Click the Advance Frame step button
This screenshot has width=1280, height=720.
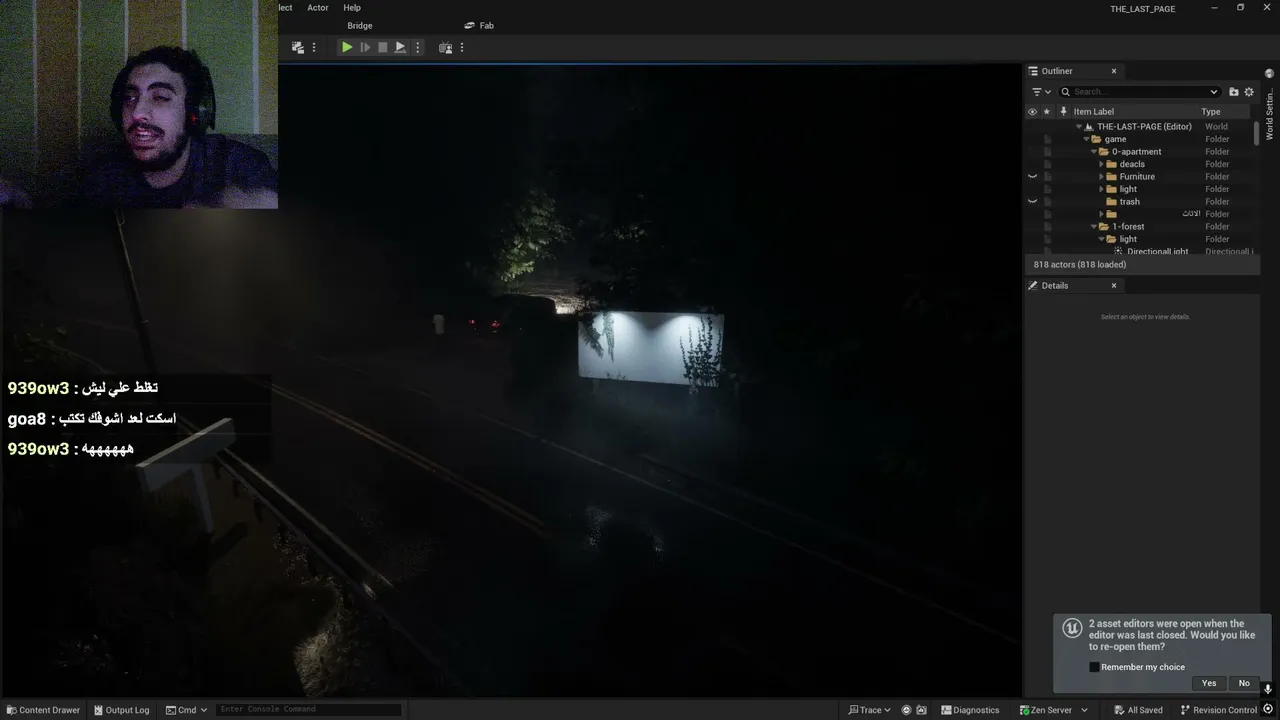pos(365,47)
